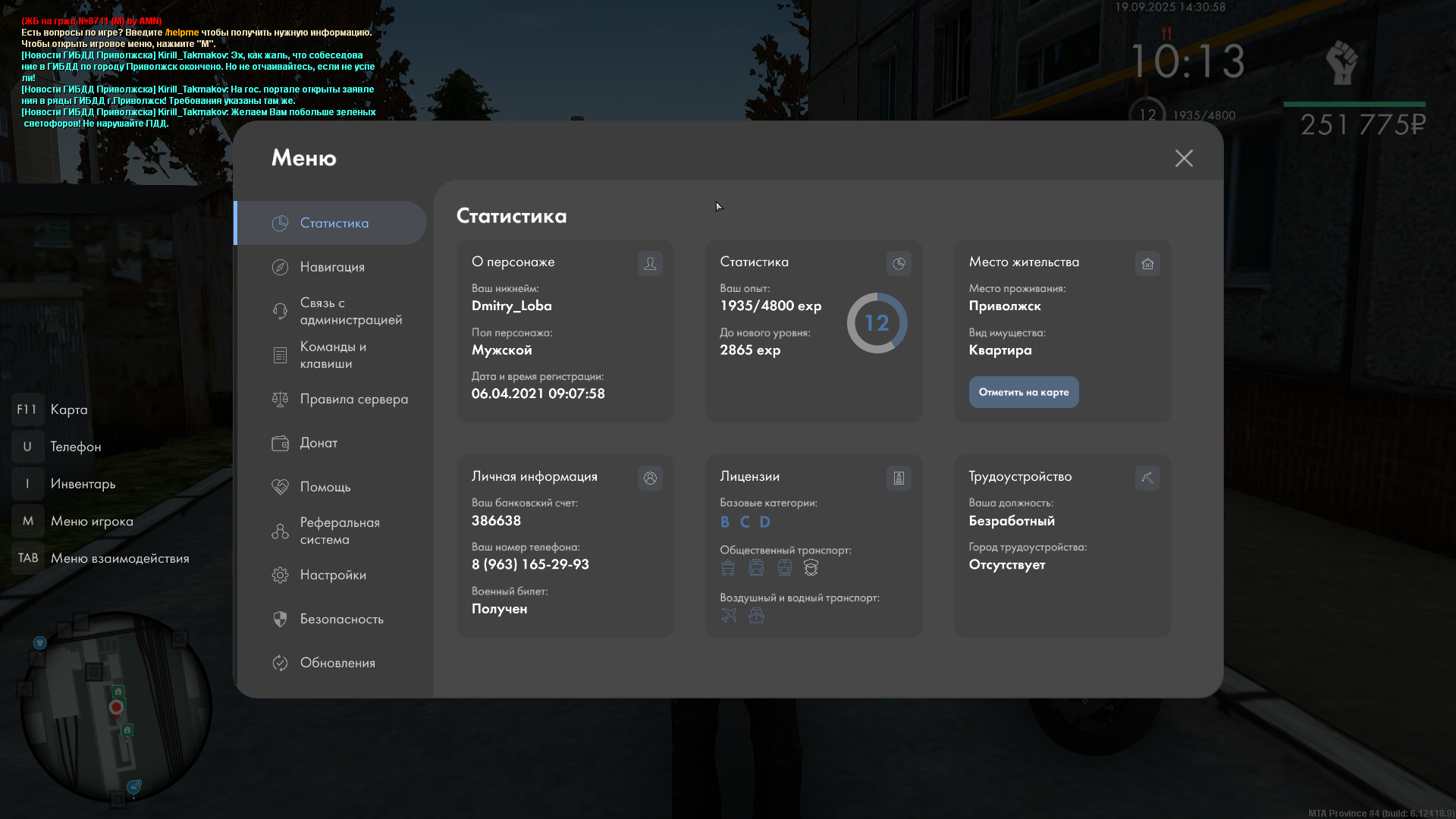Click the character profile icon in О персонаже card
The image size is (1456, 819).
point(650,263)
